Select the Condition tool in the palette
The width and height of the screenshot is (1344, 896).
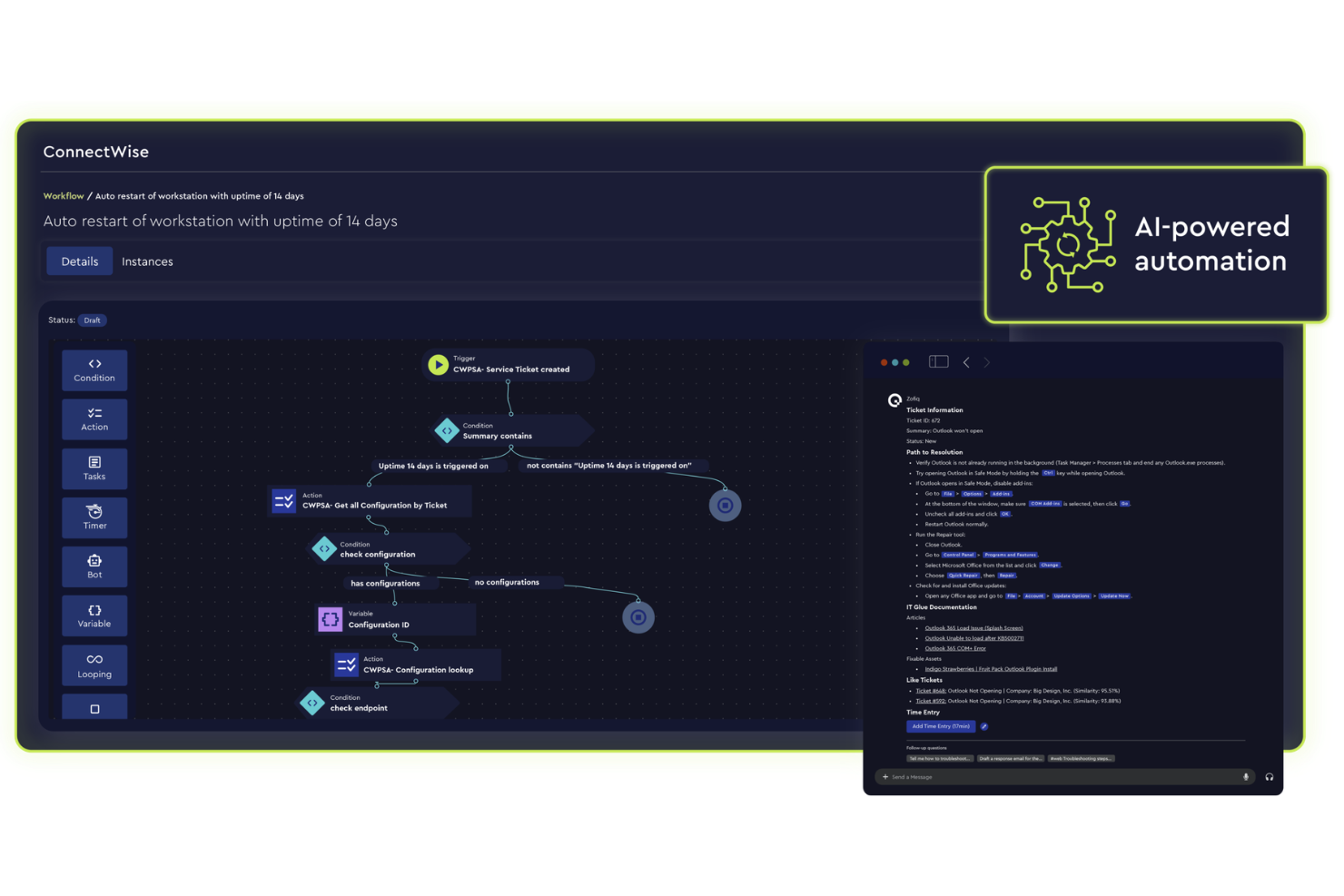(94, 370)
